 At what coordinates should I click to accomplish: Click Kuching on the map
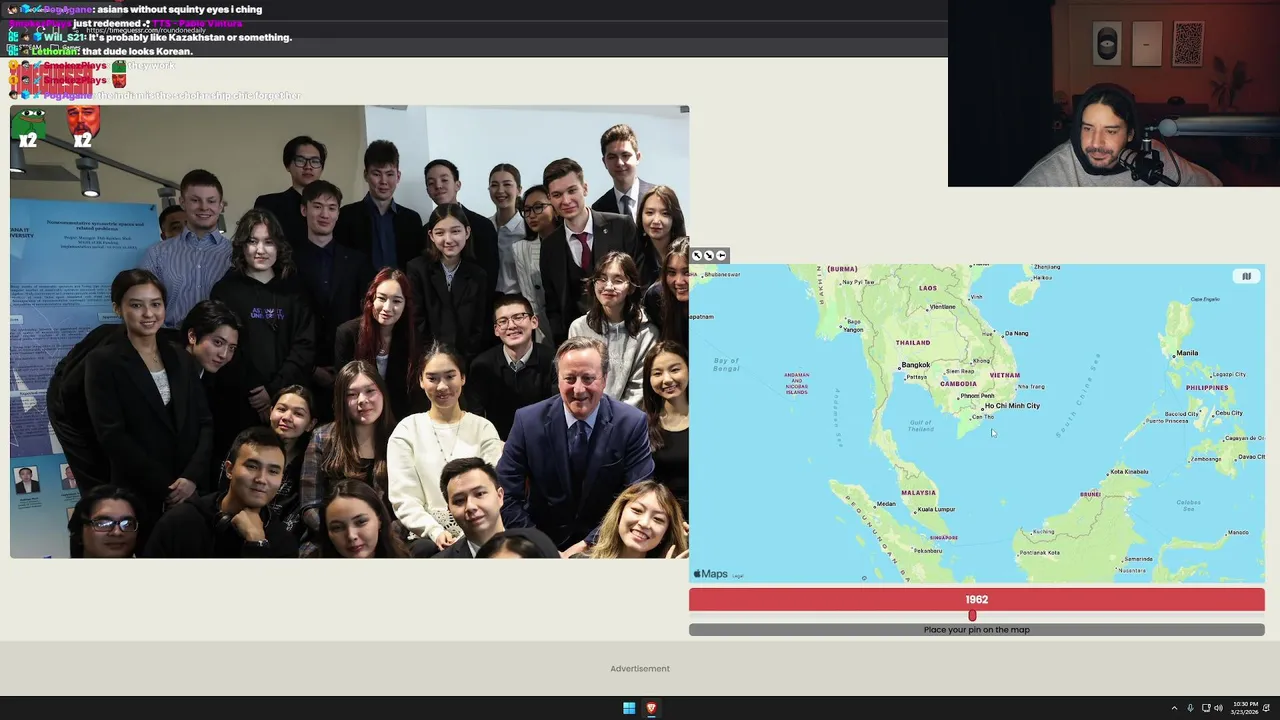[1044, 531]
